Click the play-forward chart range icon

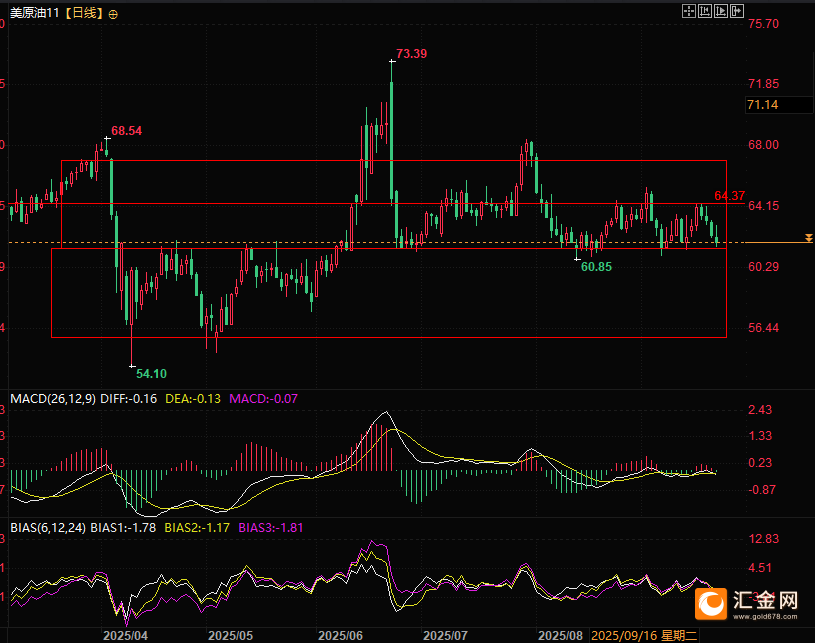coord(721,12)
